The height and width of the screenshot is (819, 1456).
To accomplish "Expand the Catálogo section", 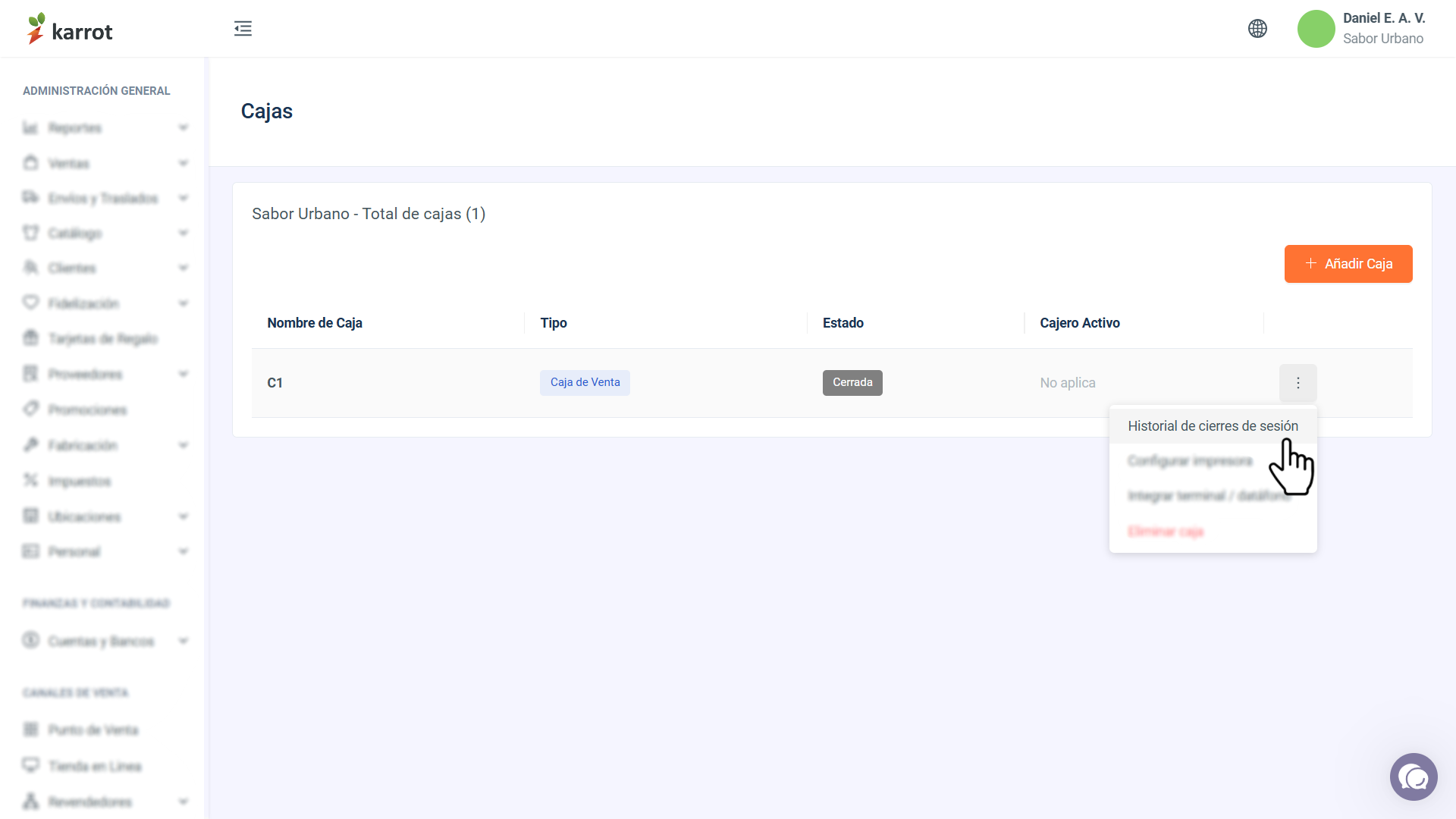I will pos(104,233).
